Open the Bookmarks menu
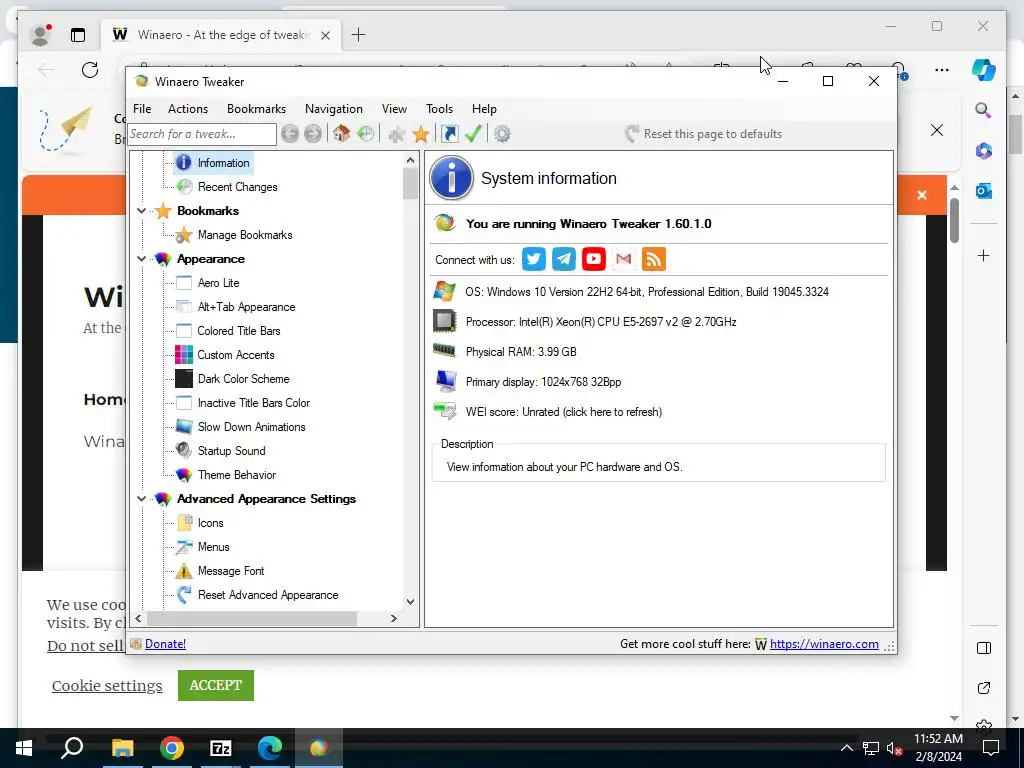The height and width of the screenshot is (768, 1024). (x=256, y=109)
